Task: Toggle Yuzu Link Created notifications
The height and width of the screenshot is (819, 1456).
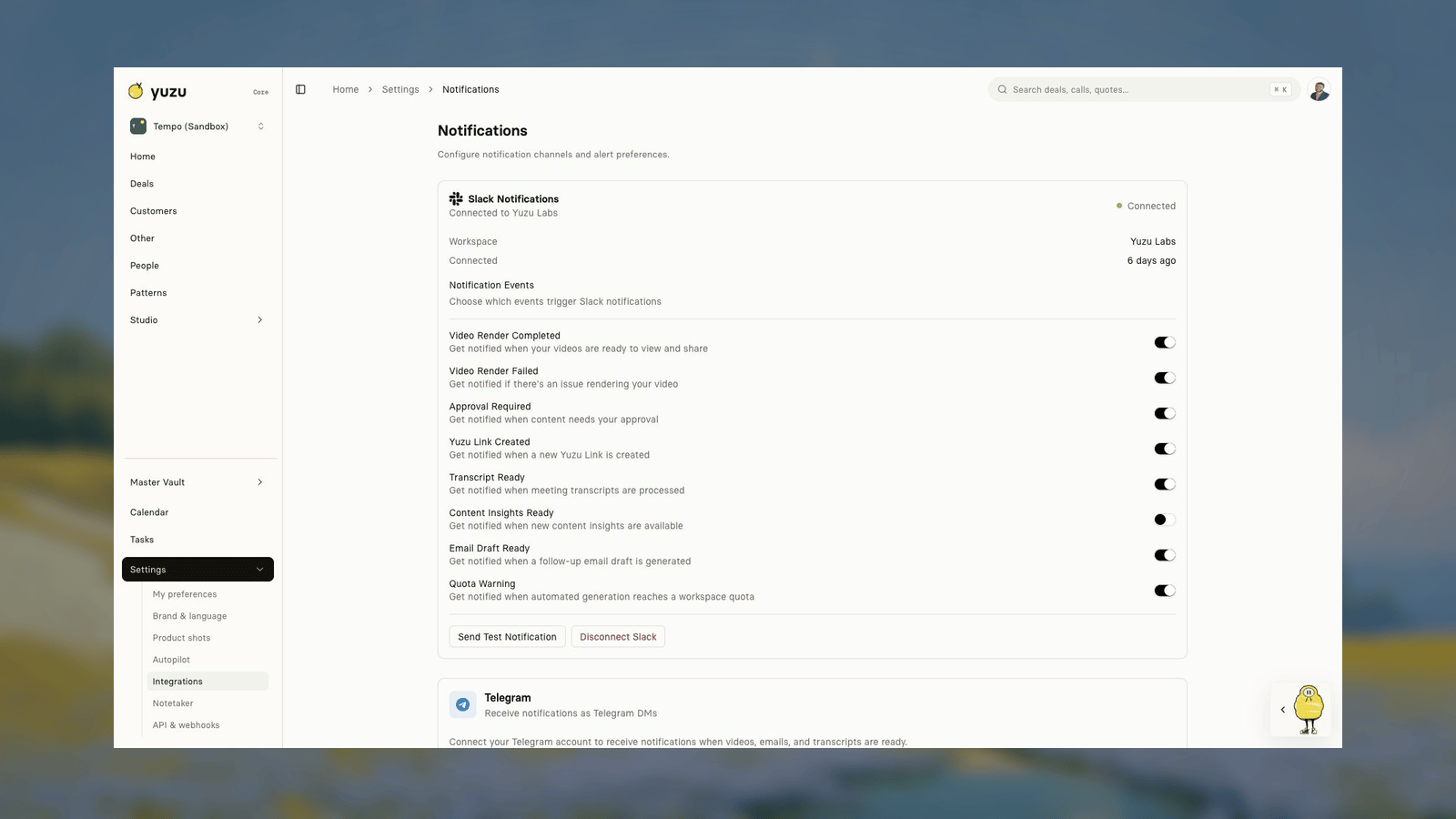Action: pos(1165,449)
